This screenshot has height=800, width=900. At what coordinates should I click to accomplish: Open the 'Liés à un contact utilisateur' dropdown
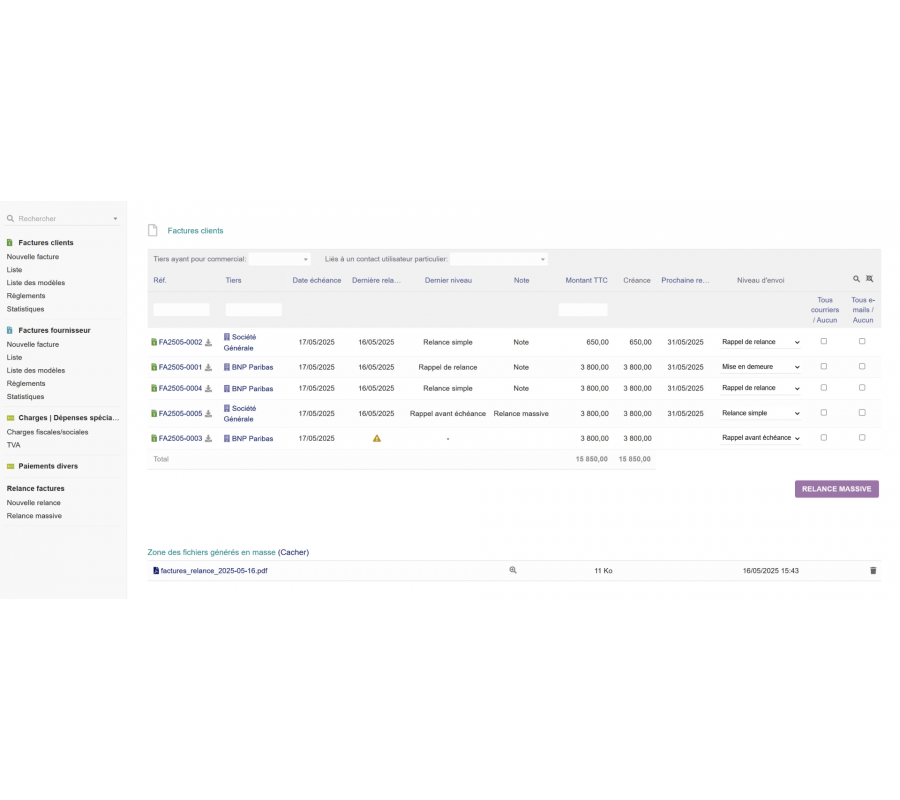[498, 259]
